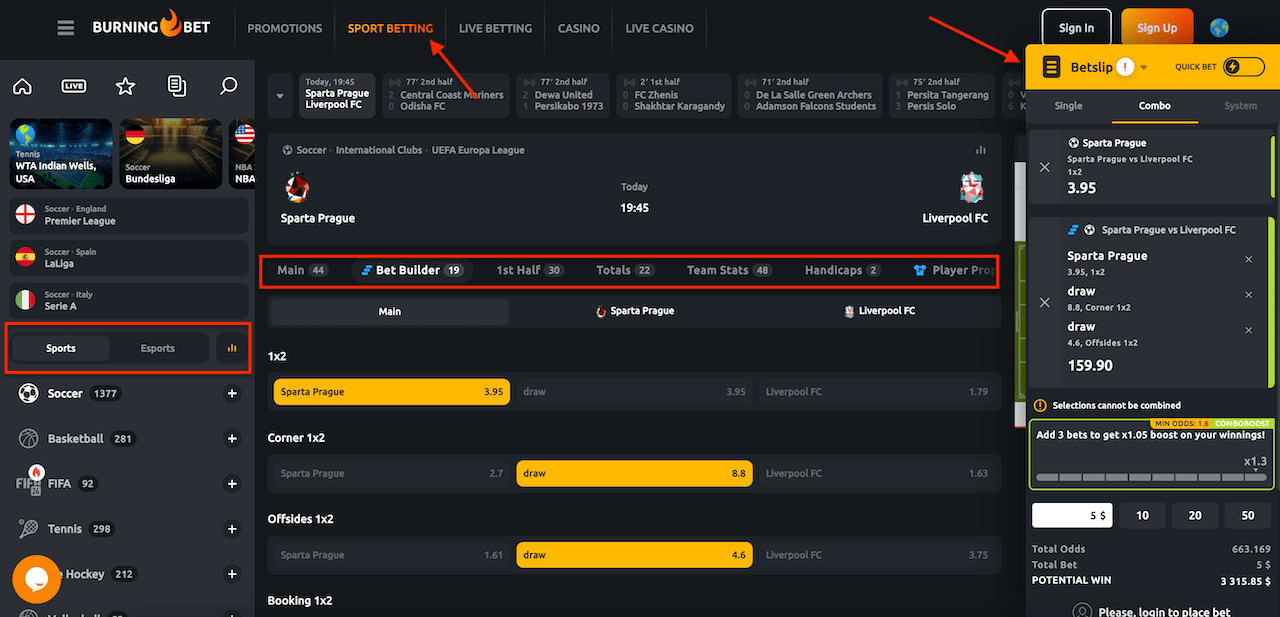This screenshot has width=1280, height=617.
Task: Click the Liverpool FC team crest
Action: click(x=971, y=188)
